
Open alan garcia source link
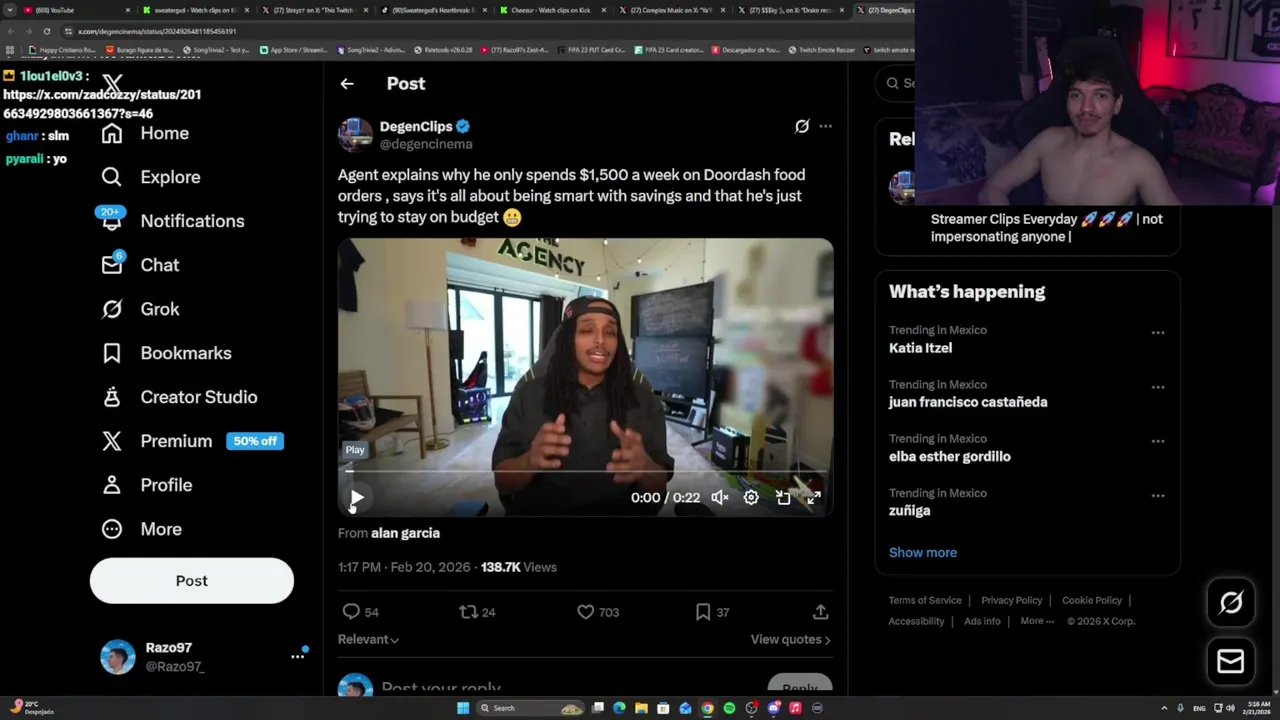[405, 533]
